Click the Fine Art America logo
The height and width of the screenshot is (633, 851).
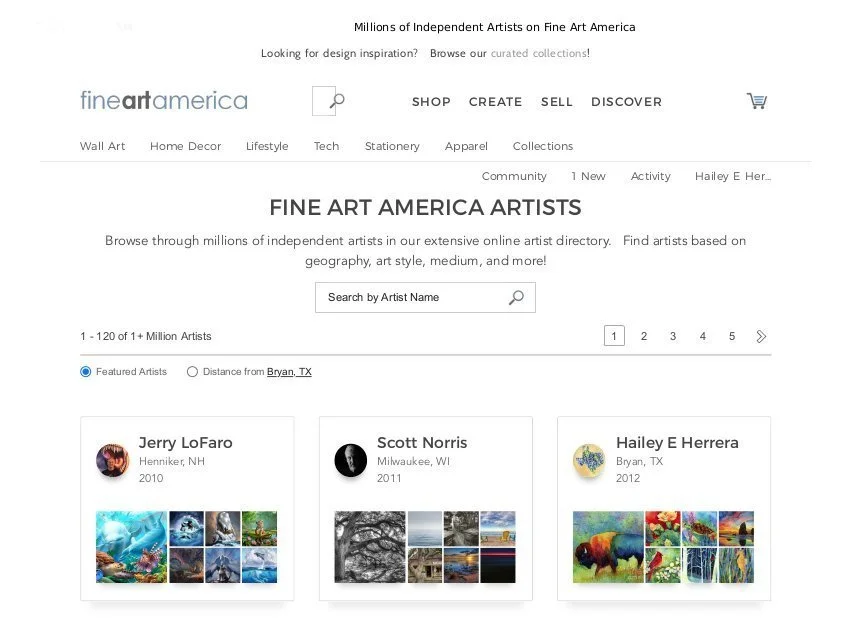pyautogui.click(x=164, y=100)
